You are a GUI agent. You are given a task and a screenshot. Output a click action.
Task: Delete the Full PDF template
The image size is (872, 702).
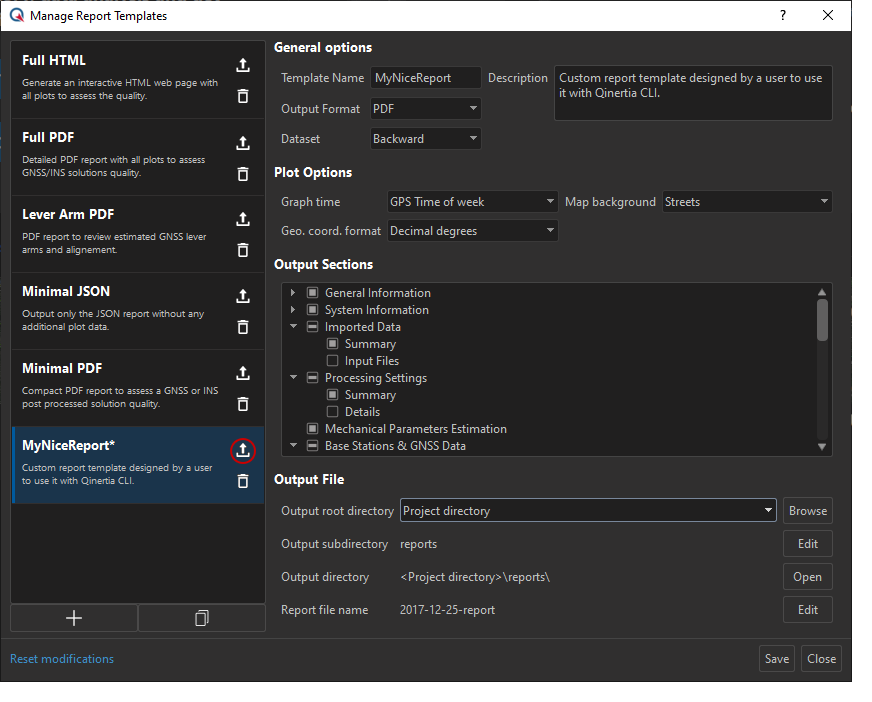coord(242,173)
